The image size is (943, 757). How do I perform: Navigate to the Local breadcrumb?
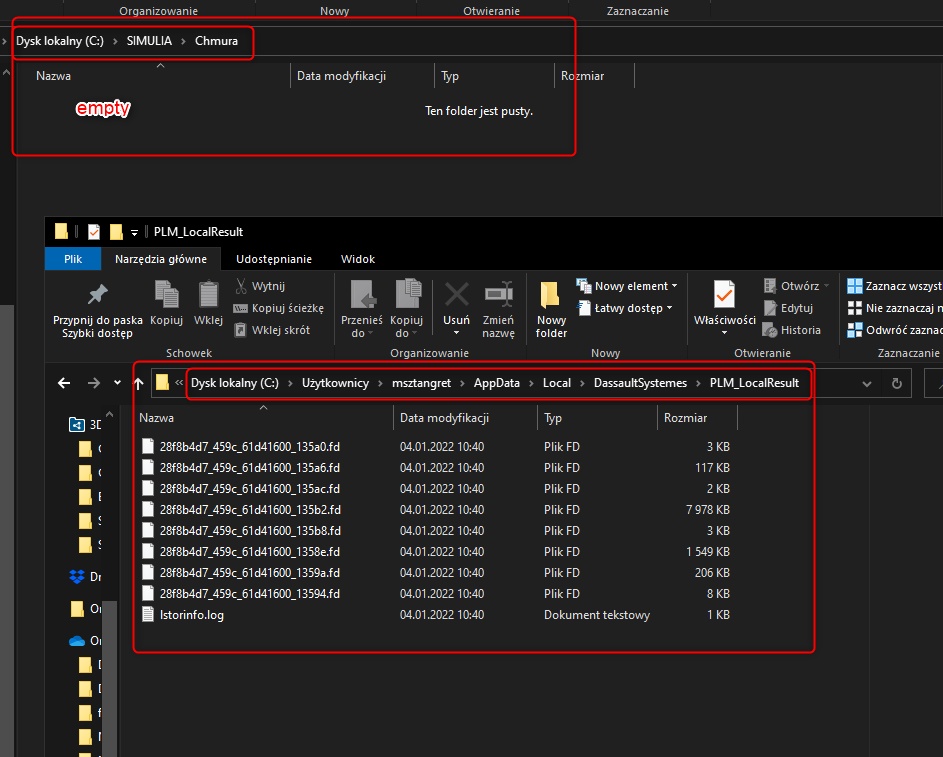(x=556, y=383)
